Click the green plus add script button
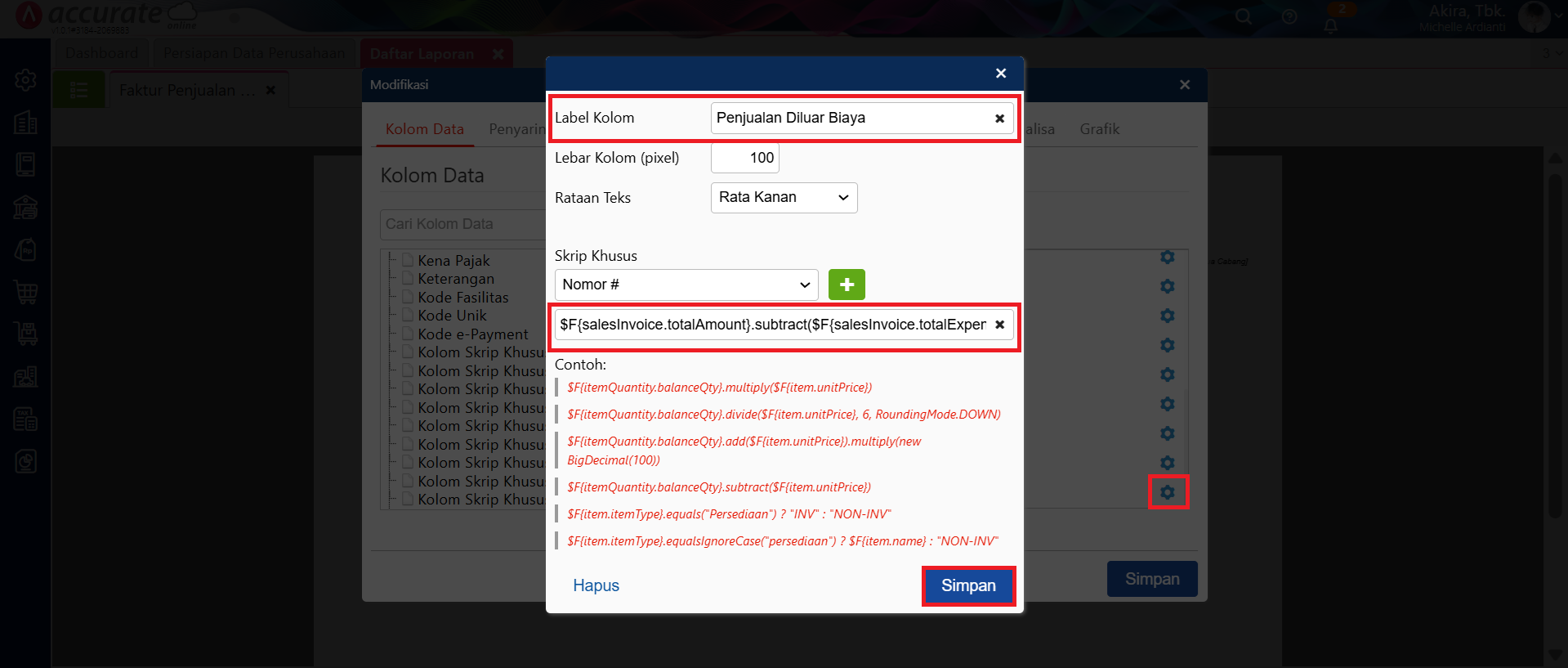This screenshot has width=1568, height=668. [847, 285]
